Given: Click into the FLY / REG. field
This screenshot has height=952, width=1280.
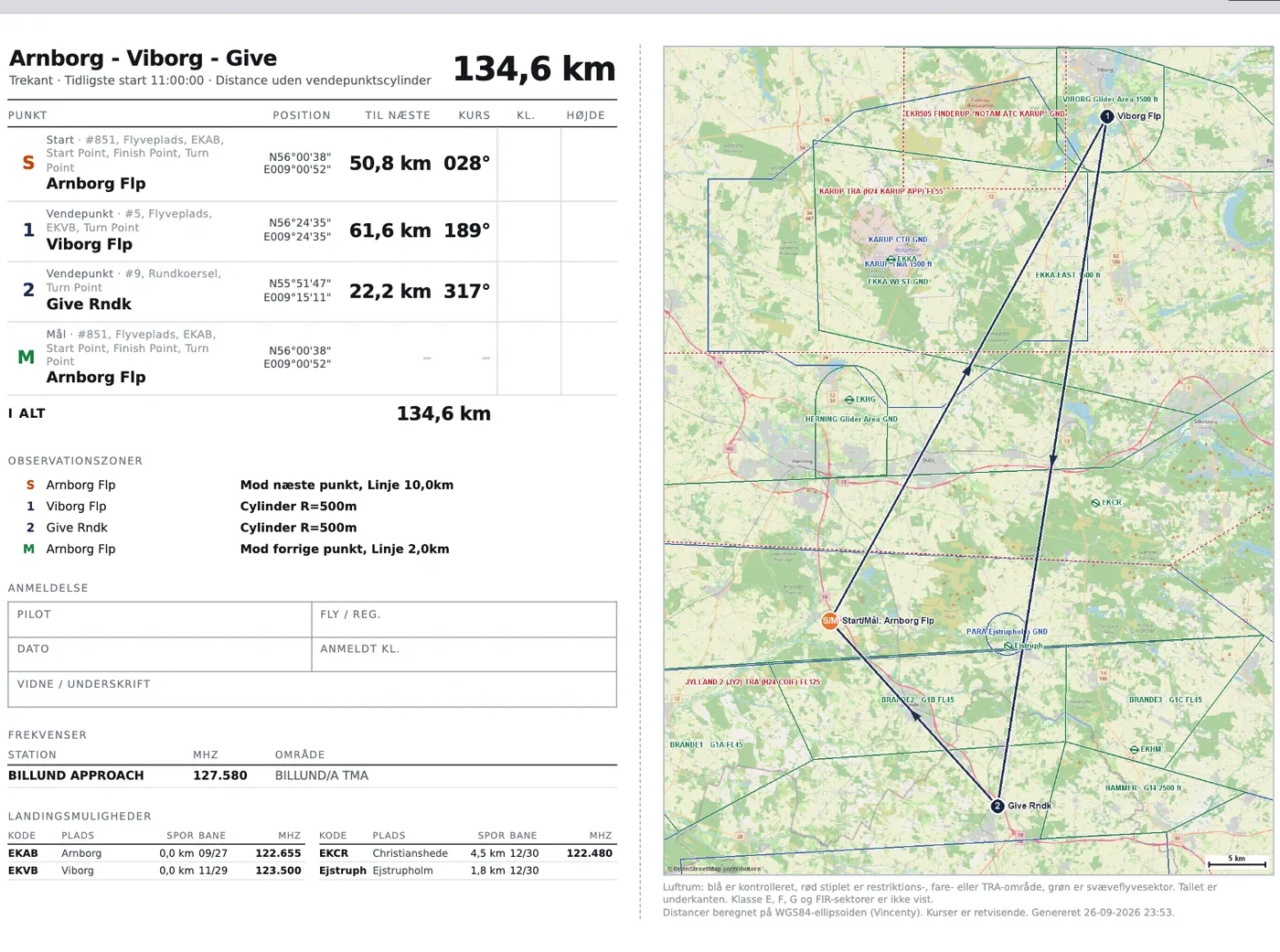Looking at the screenshot, I should pos(464,619).
